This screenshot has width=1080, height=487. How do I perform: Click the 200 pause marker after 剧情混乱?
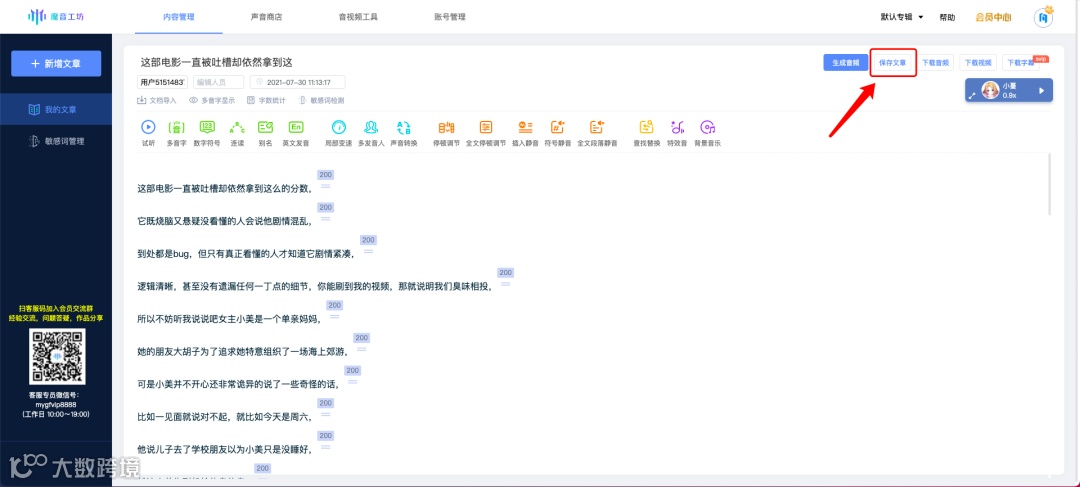326,207
